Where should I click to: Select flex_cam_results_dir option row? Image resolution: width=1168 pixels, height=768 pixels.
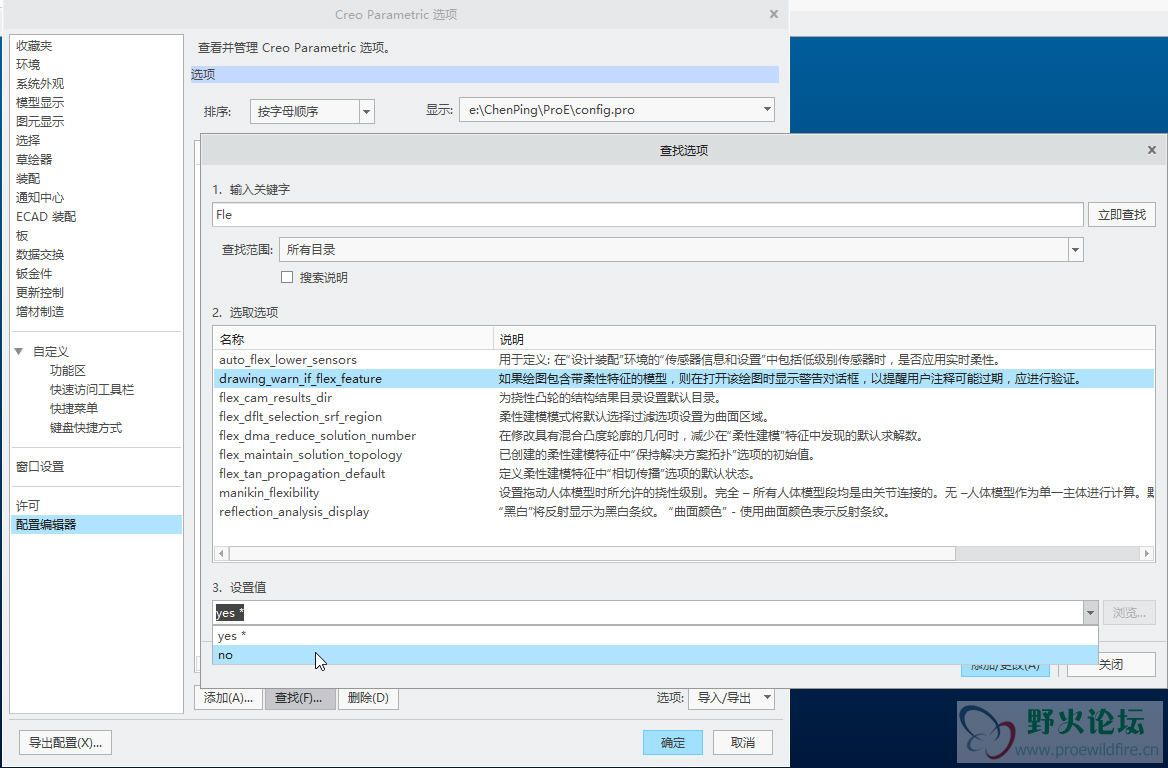tap(684, 398)
